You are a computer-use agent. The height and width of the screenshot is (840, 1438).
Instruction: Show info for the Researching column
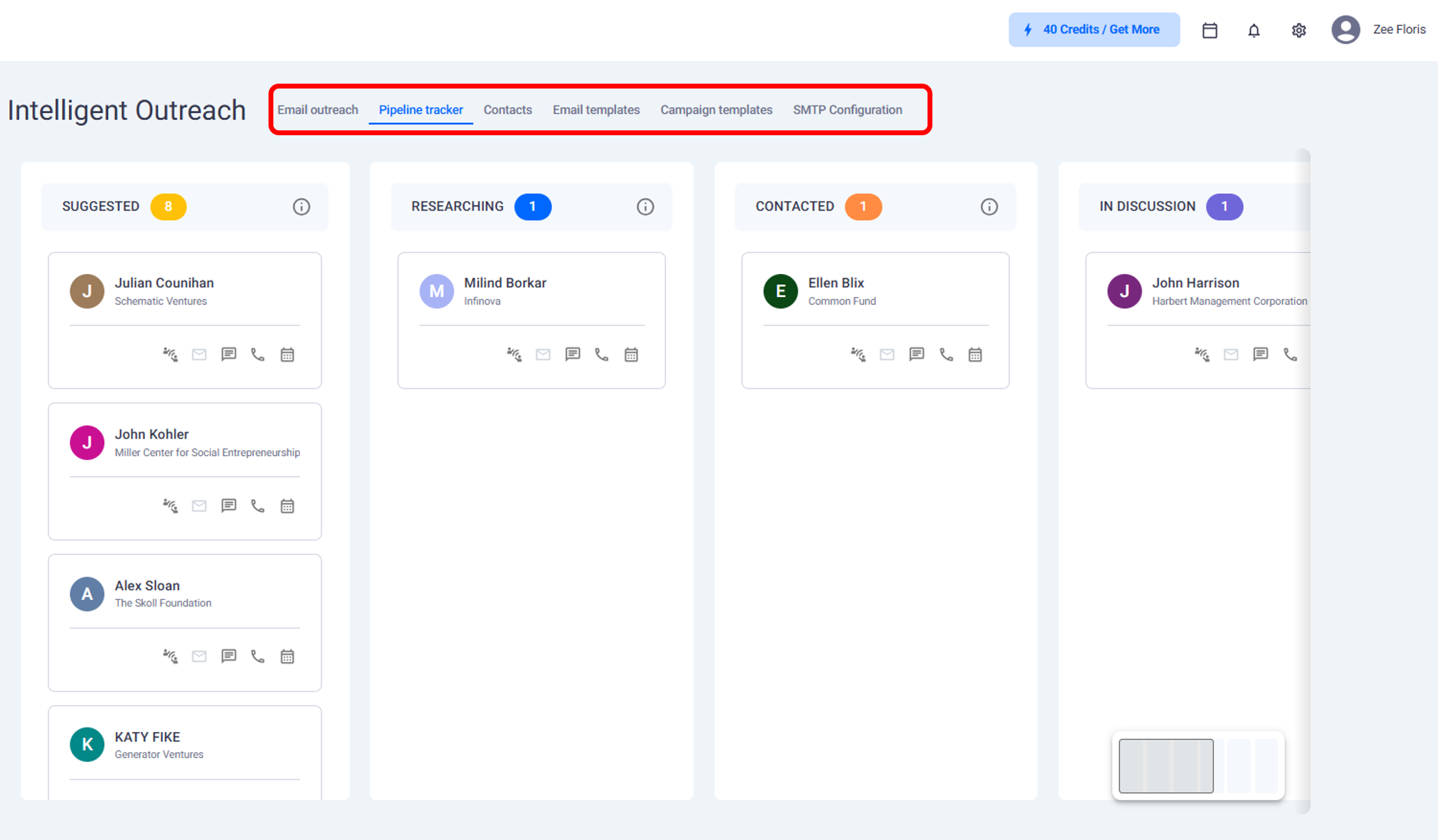[x=645, y=207]
